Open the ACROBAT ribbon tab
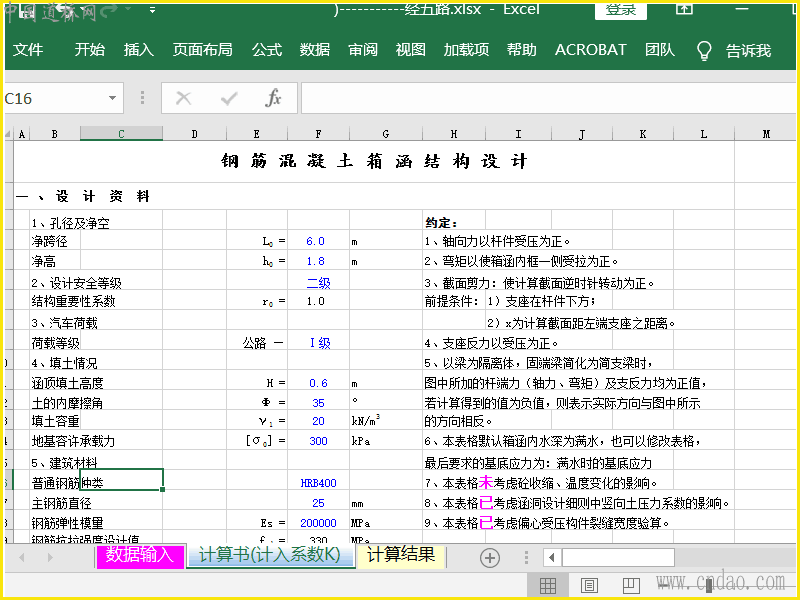The width and height of the screenshot is (800, 600). click(590, 50)
